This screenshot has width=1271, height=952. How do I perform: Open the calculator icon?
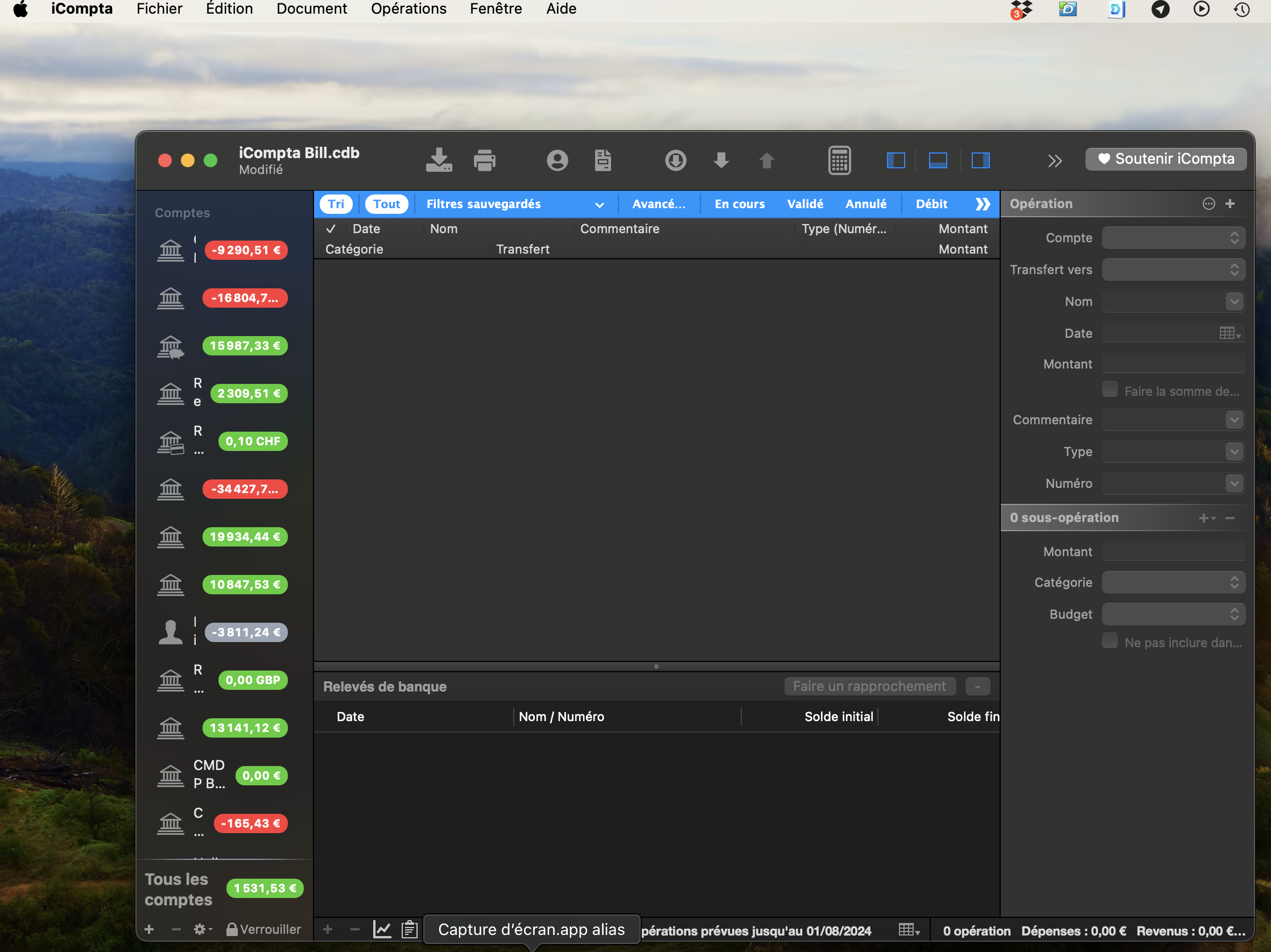840,160
